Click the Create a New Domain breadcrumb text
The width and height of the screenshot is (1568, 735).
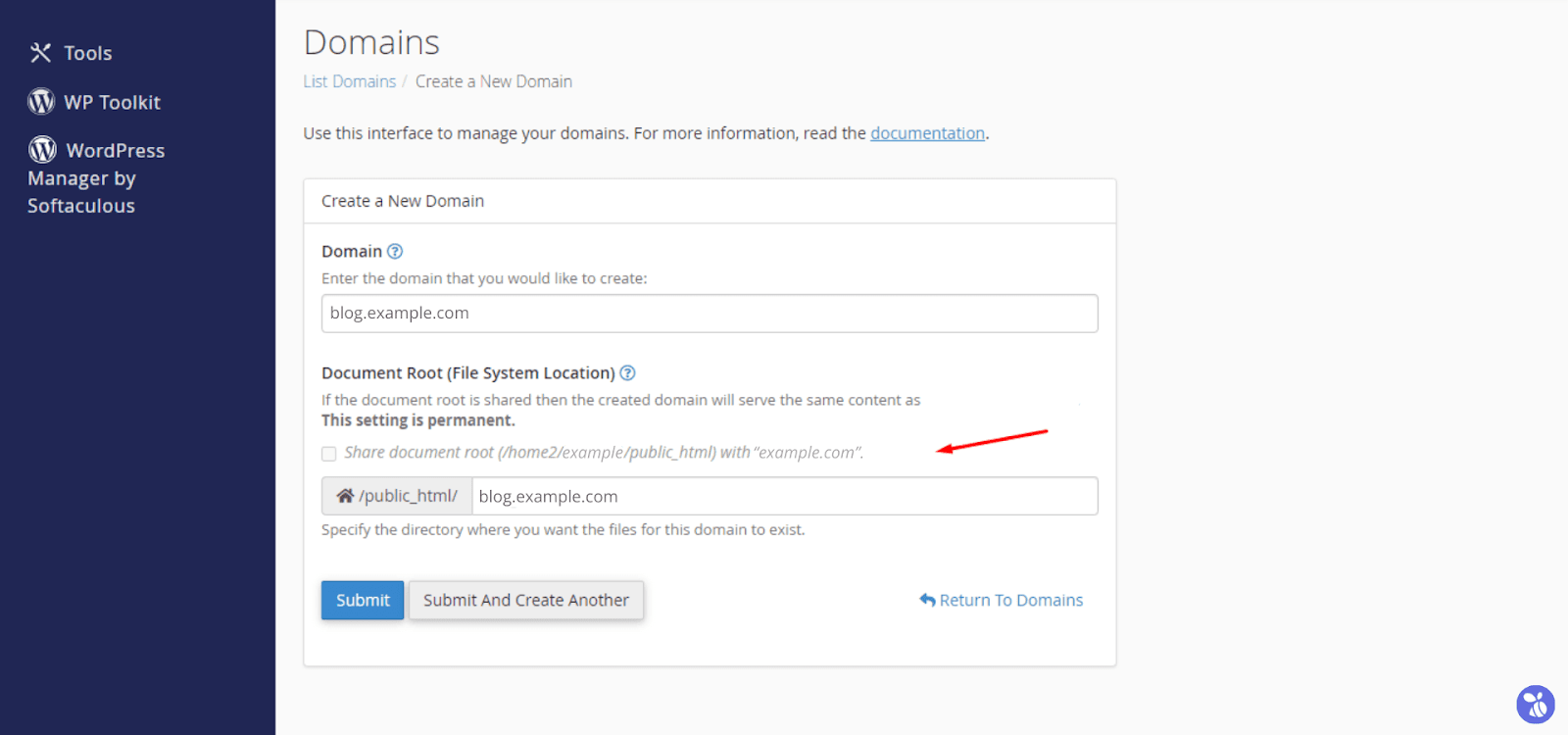coord(494,81)
